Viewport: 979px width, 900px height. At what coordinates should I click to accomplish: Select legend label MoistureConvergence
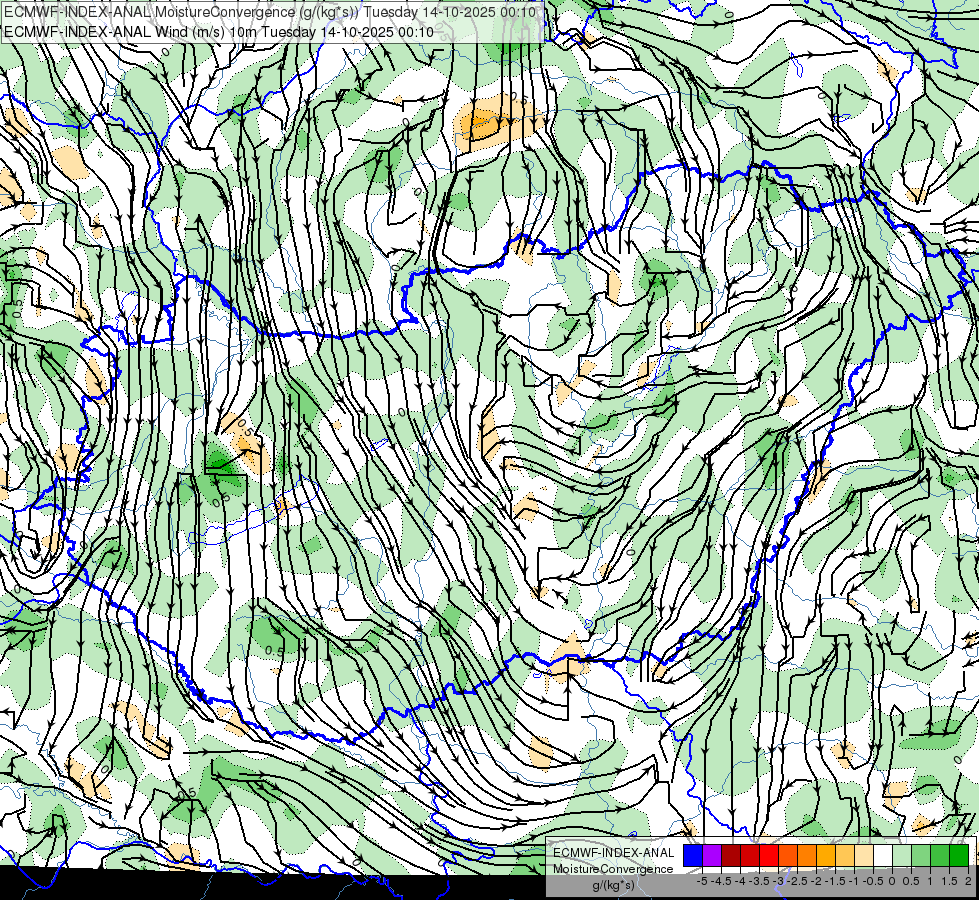click(613, 869)
